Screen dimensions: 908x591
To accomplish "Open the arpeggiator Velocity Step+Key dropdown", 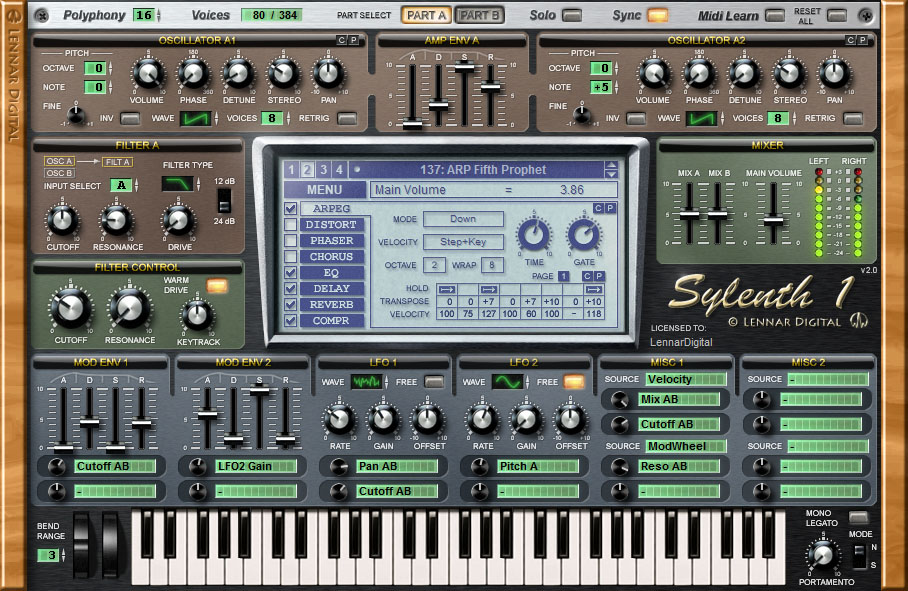I will tap(463, 242).
